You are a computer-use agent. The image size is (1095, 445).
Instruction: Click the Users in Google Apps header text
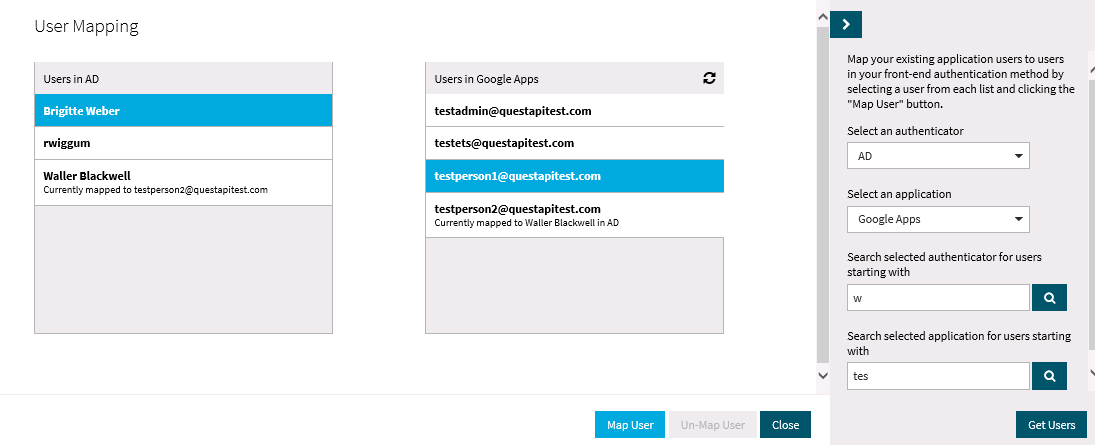[486, 79]
